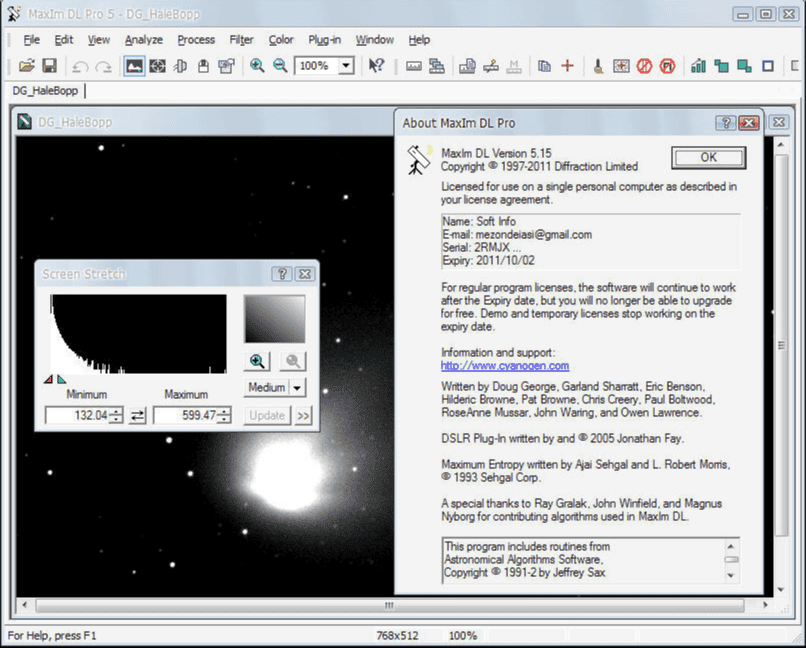Click the Update button in Screen Stretch

click(267, 415)
